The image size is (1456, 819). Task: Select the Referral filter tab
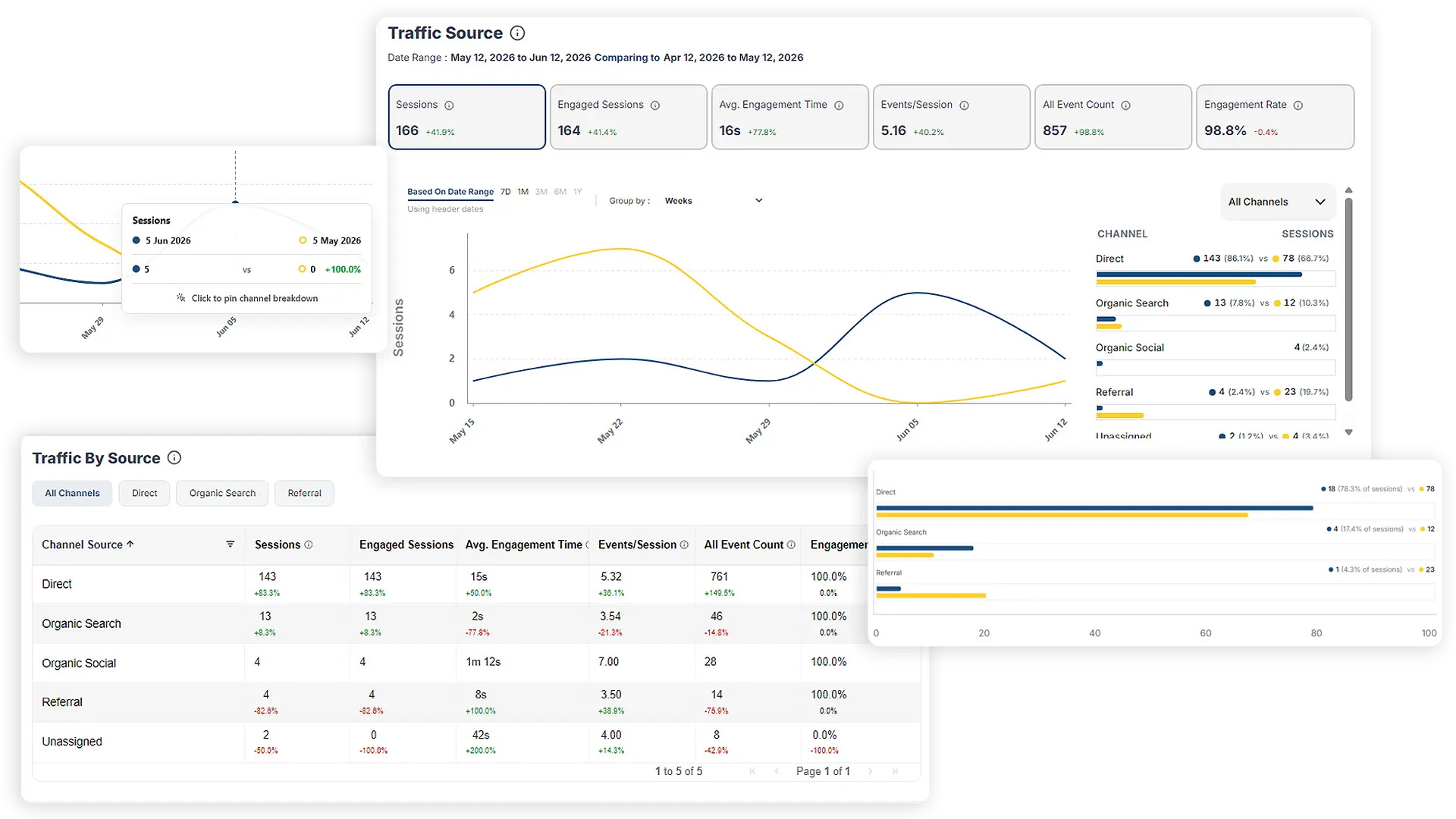pyautogui.click(x=304, y=493)
